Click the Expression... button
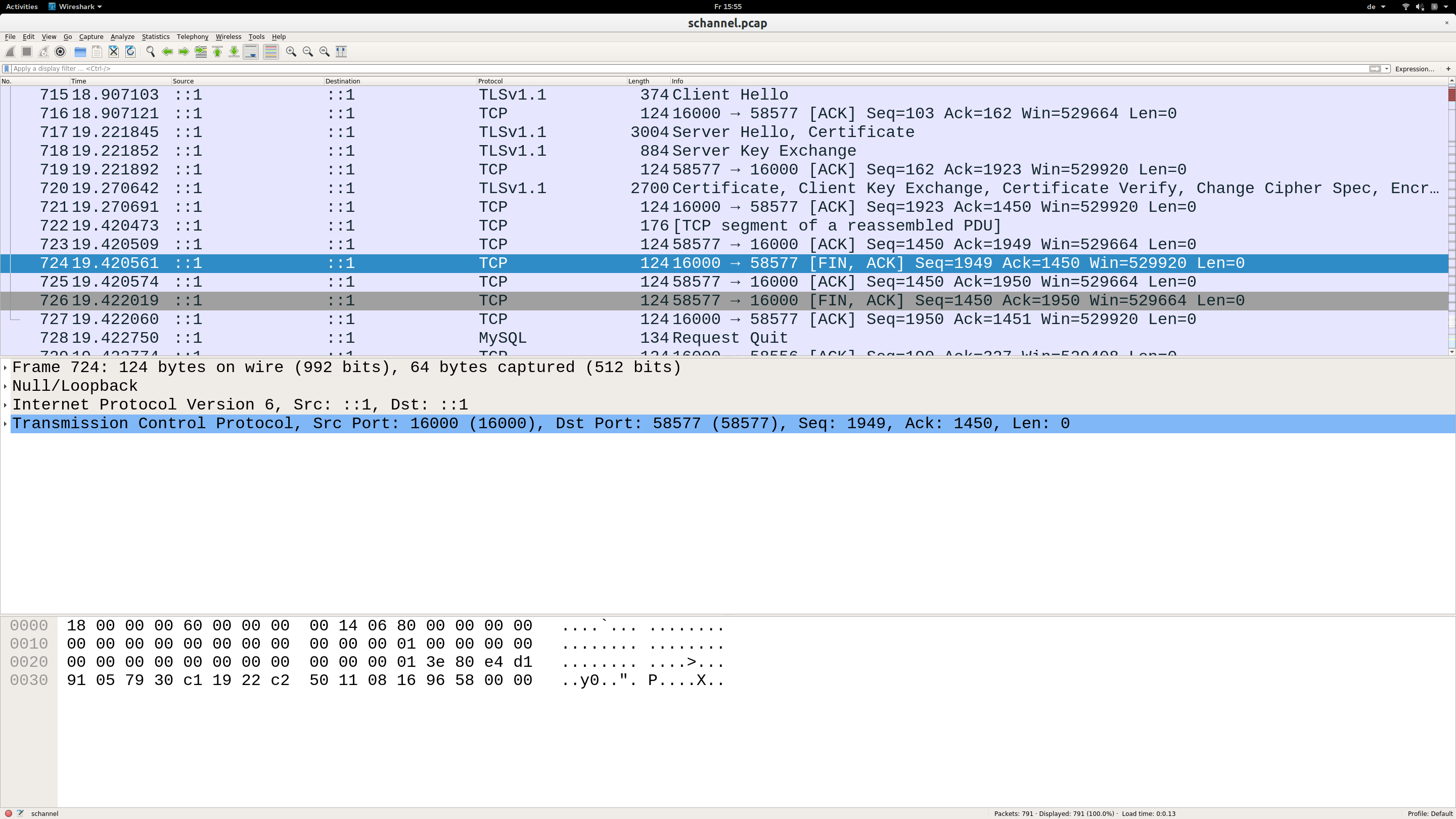This screenshot has height=819, width=1456. pos(1414,68)
